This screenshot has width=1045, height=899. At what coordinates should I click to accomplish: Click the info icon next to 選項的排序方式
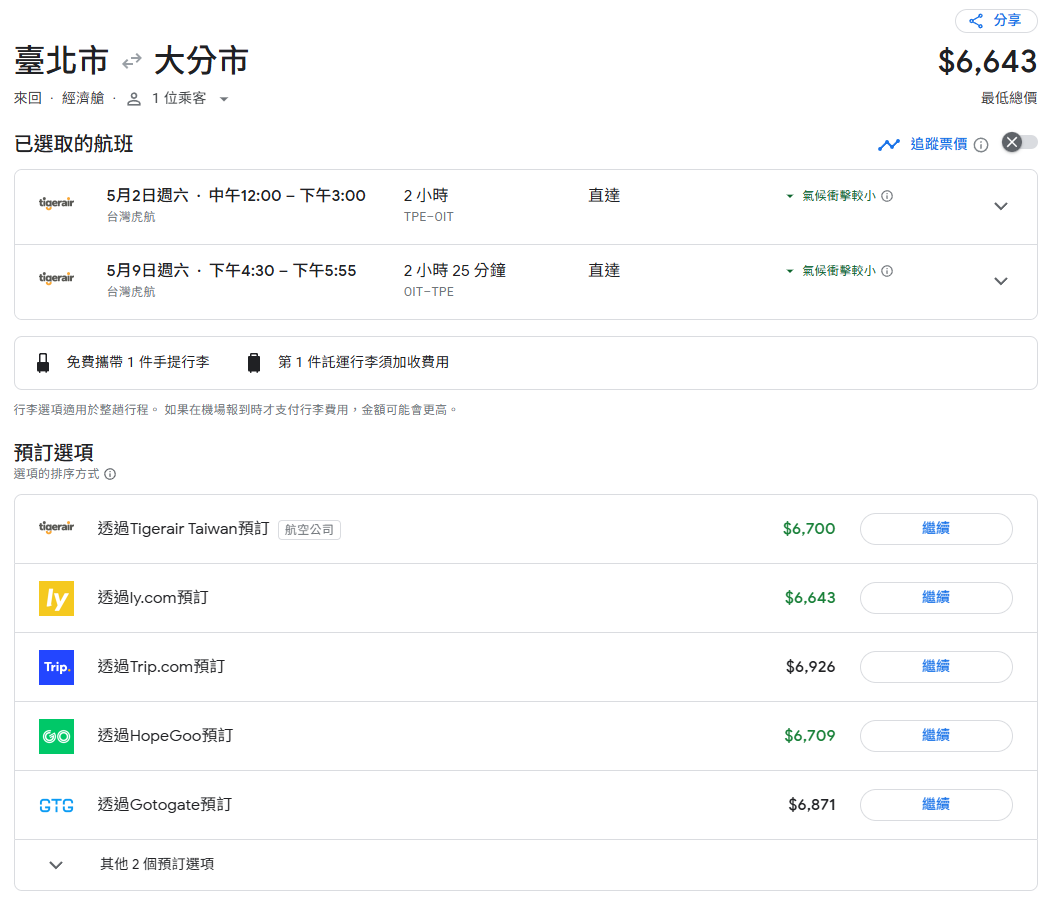point(110,472)
